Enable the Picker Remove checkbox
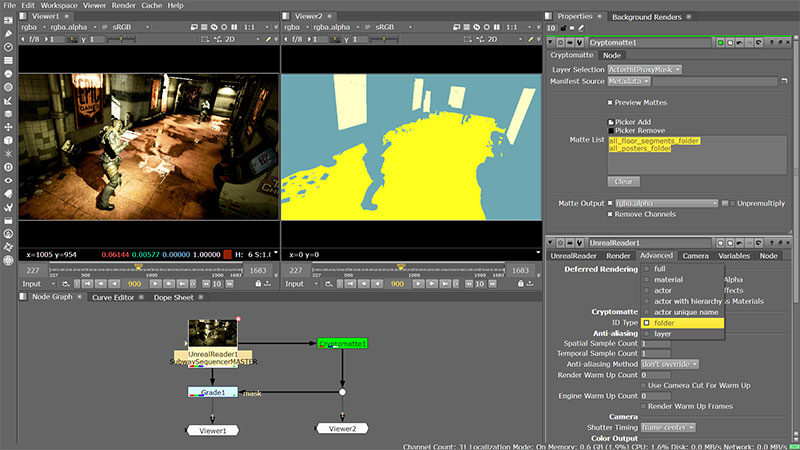800x450 pixels. [611, 131]
